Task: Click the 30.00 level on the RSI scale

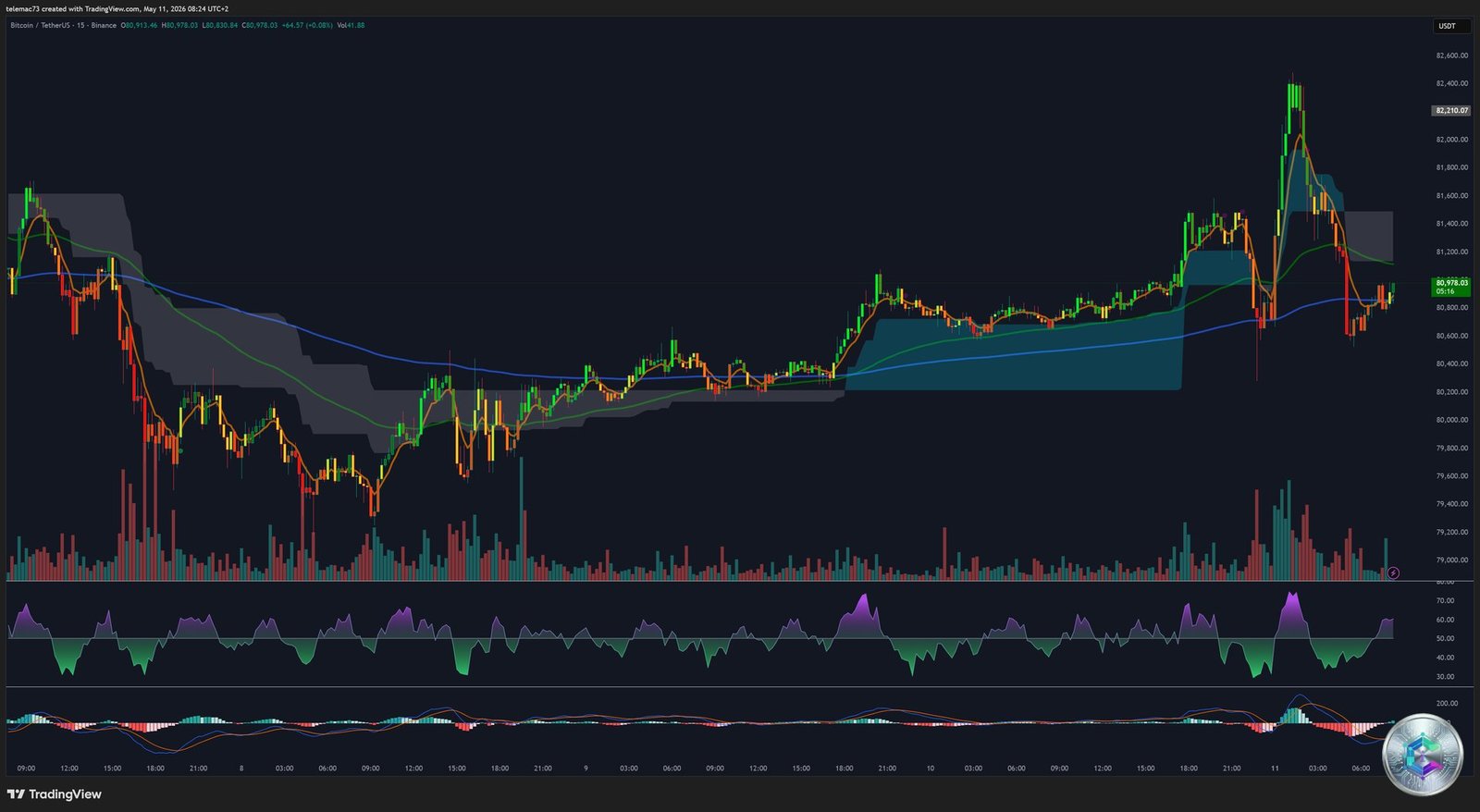Action: pos(1445,677)
